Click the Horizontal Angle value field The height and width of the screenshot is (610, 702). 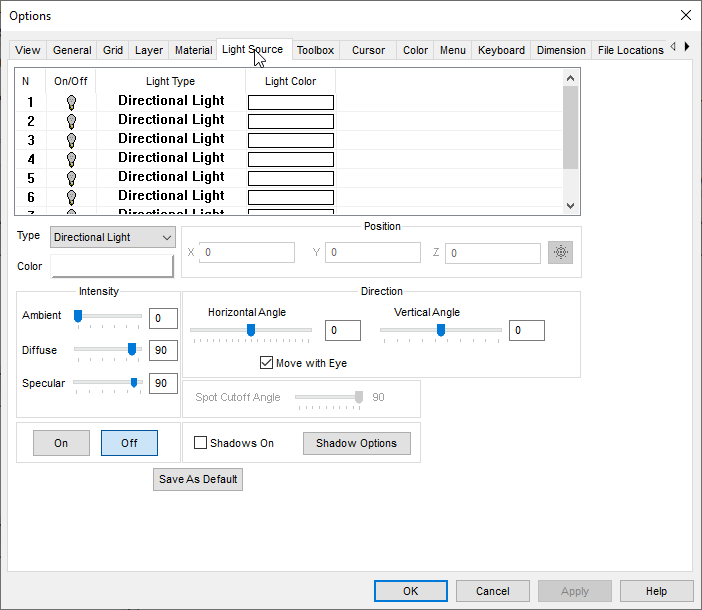point(343,331)
